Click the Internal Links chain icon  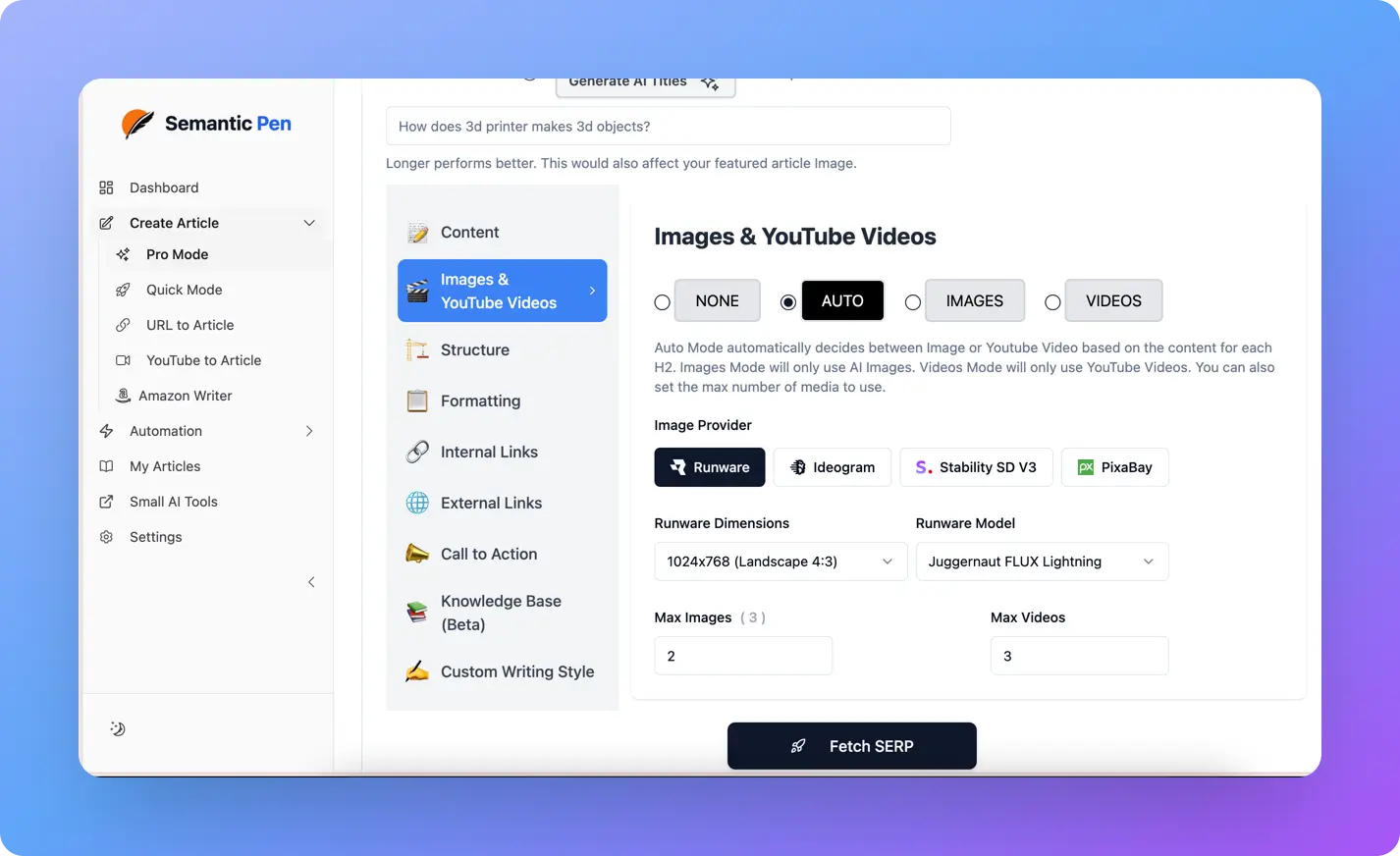pos(417,453)
